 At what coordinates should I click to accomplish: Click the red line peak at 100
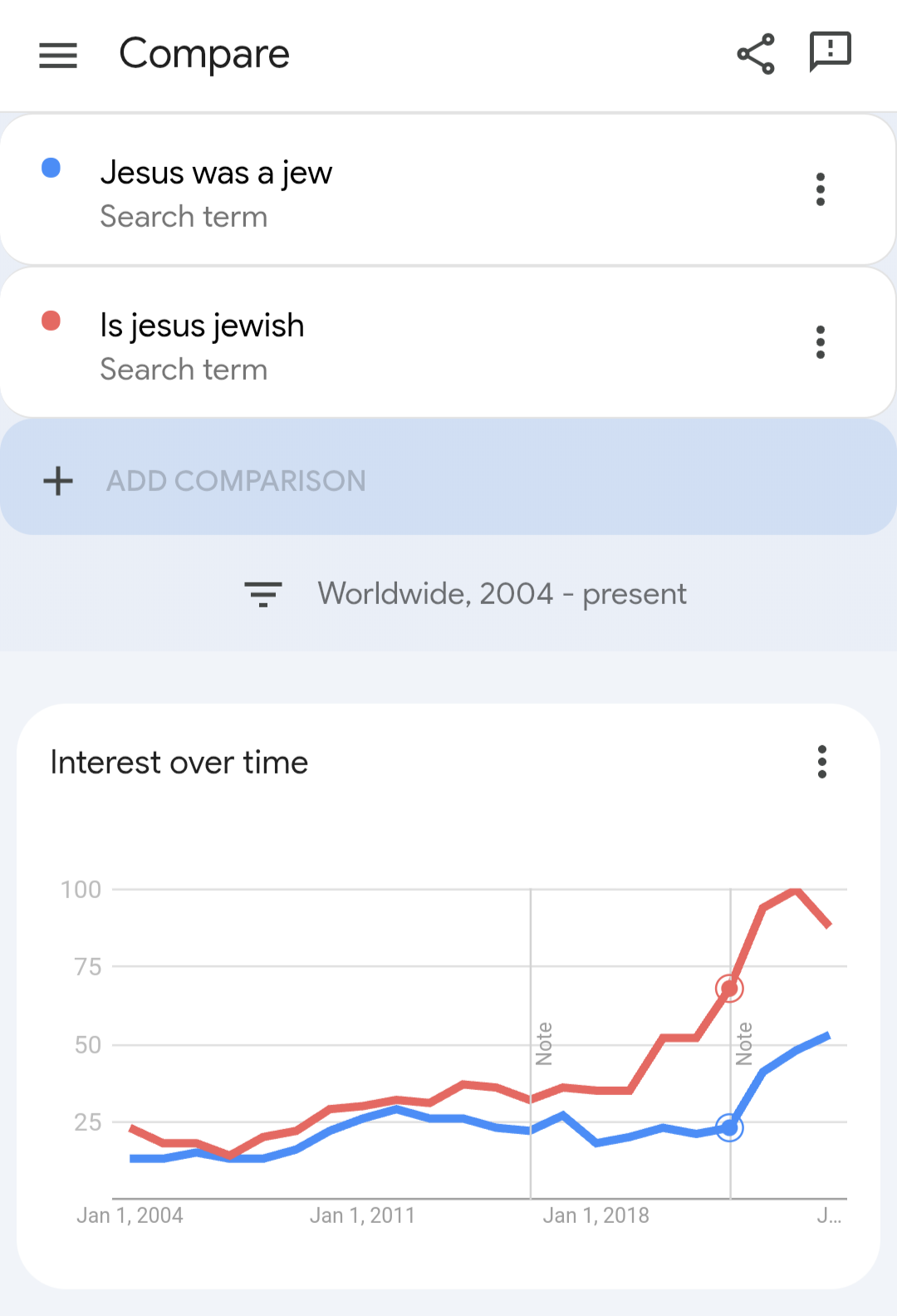pos(796,891)
